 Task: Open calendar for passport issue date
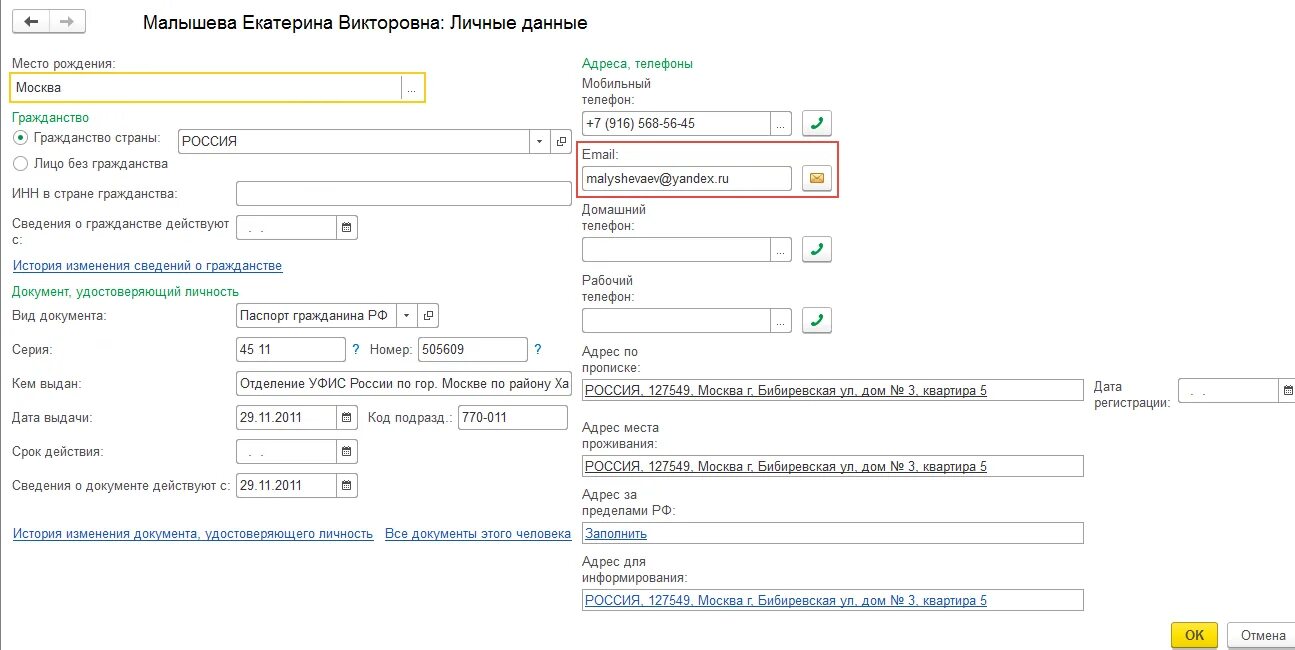click(x=347, y=417)
